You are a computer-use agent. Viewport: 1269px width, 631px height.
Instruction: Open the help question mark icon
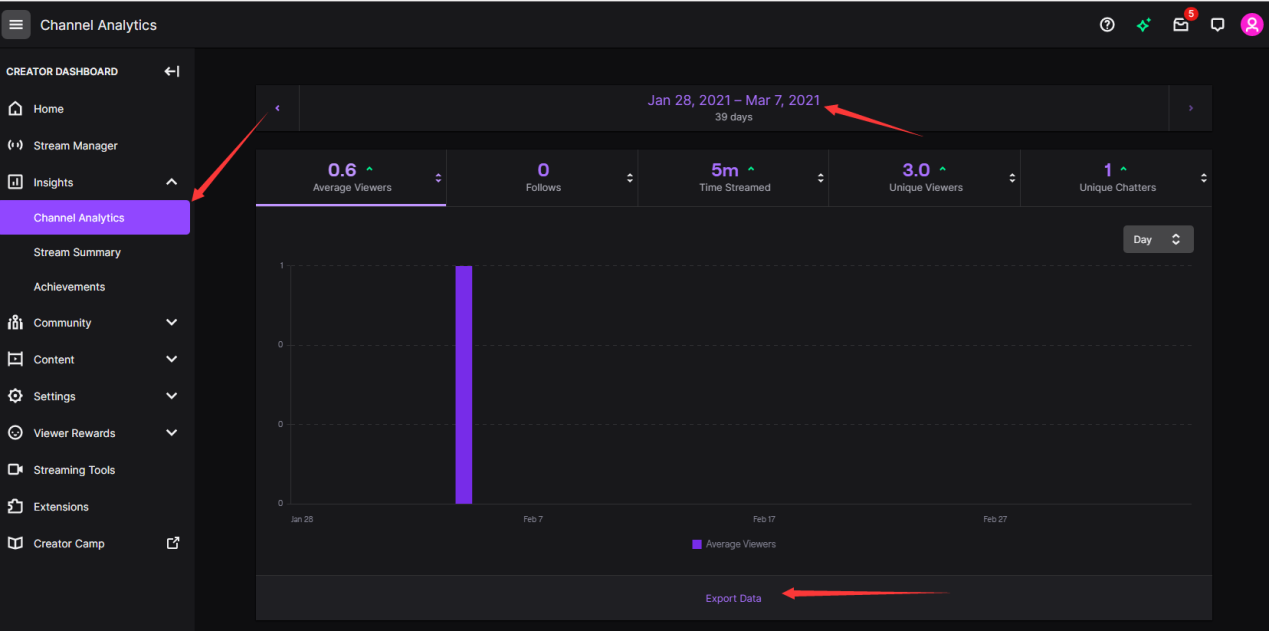point(1107,25)
